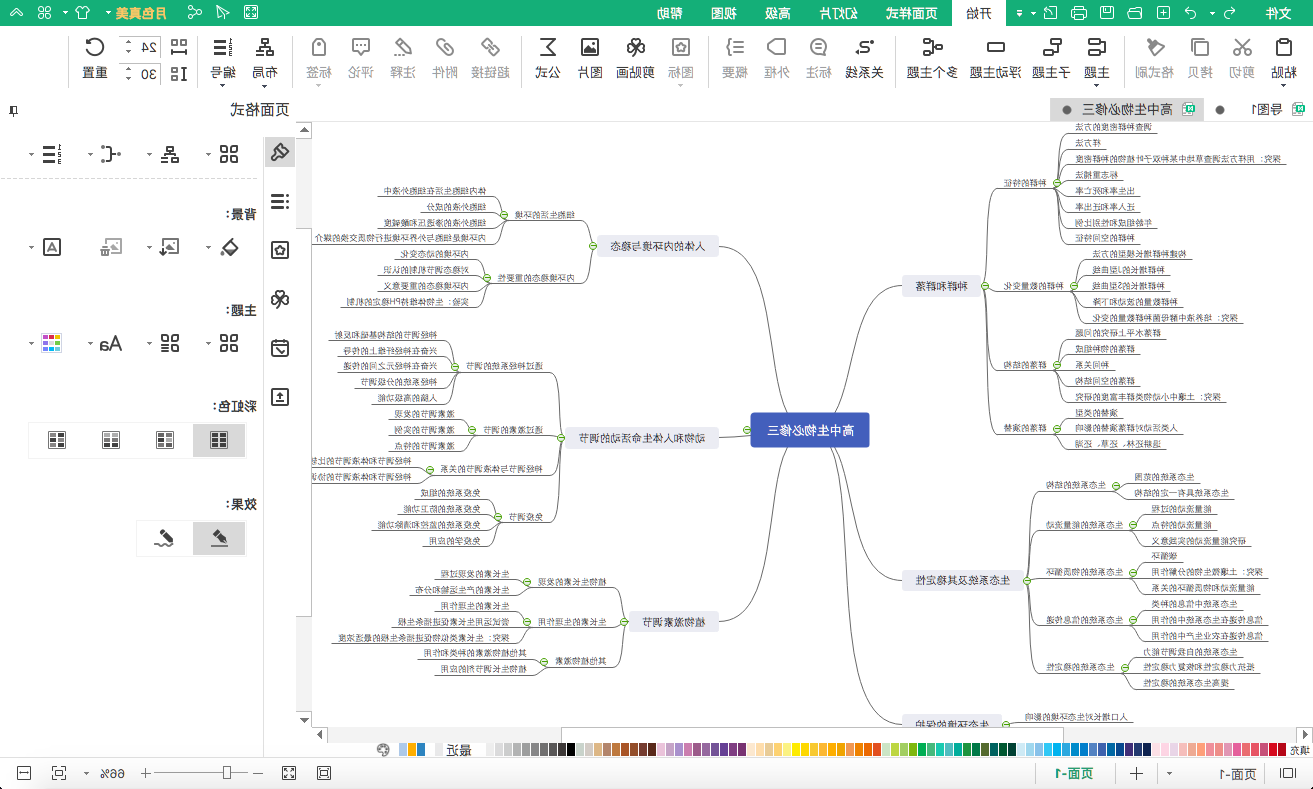The image size is (1313, 789).
Task: Click the 拷贝 (Copy) icon
Action: [x=1199, y=47]
